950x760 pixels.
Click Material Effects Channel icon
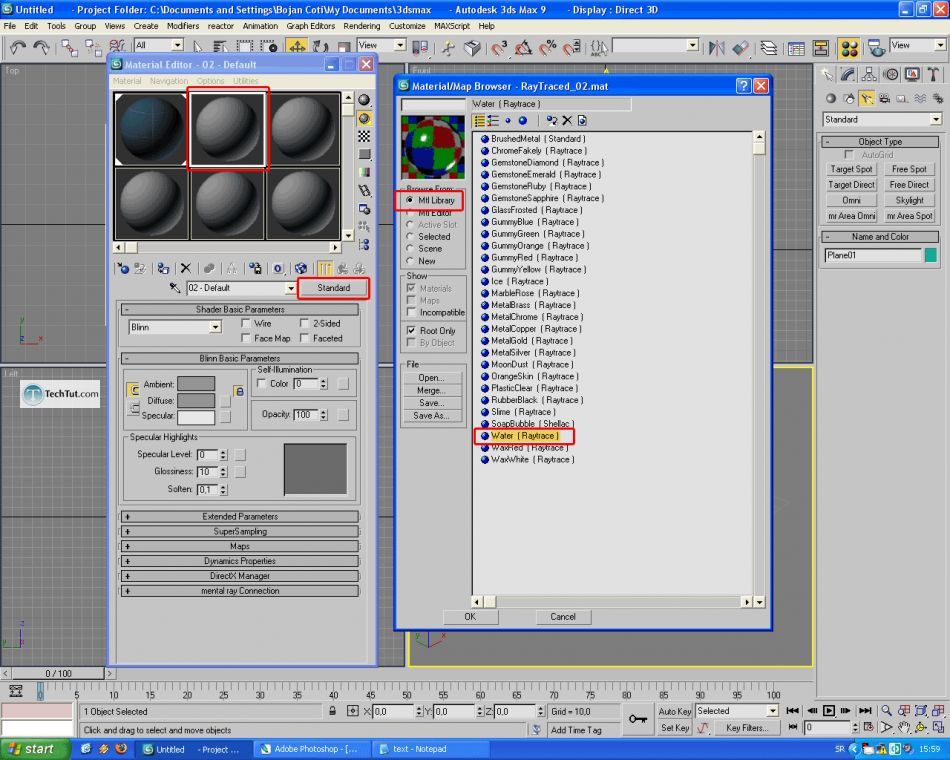pyautogui.click(x=278, y=268)
